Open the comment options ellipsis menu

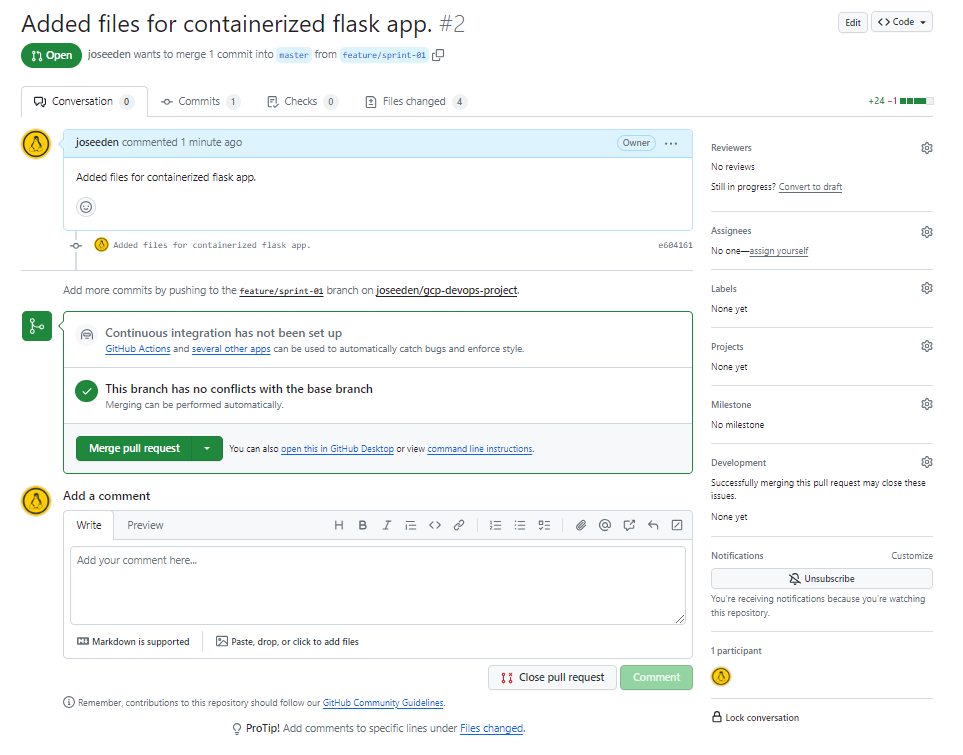[671, 143]
